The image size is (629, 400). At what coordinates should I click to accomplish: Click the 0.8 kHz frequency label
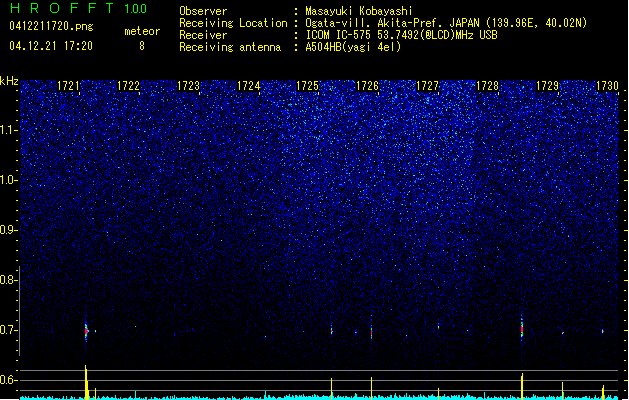[x=9, y=280]
